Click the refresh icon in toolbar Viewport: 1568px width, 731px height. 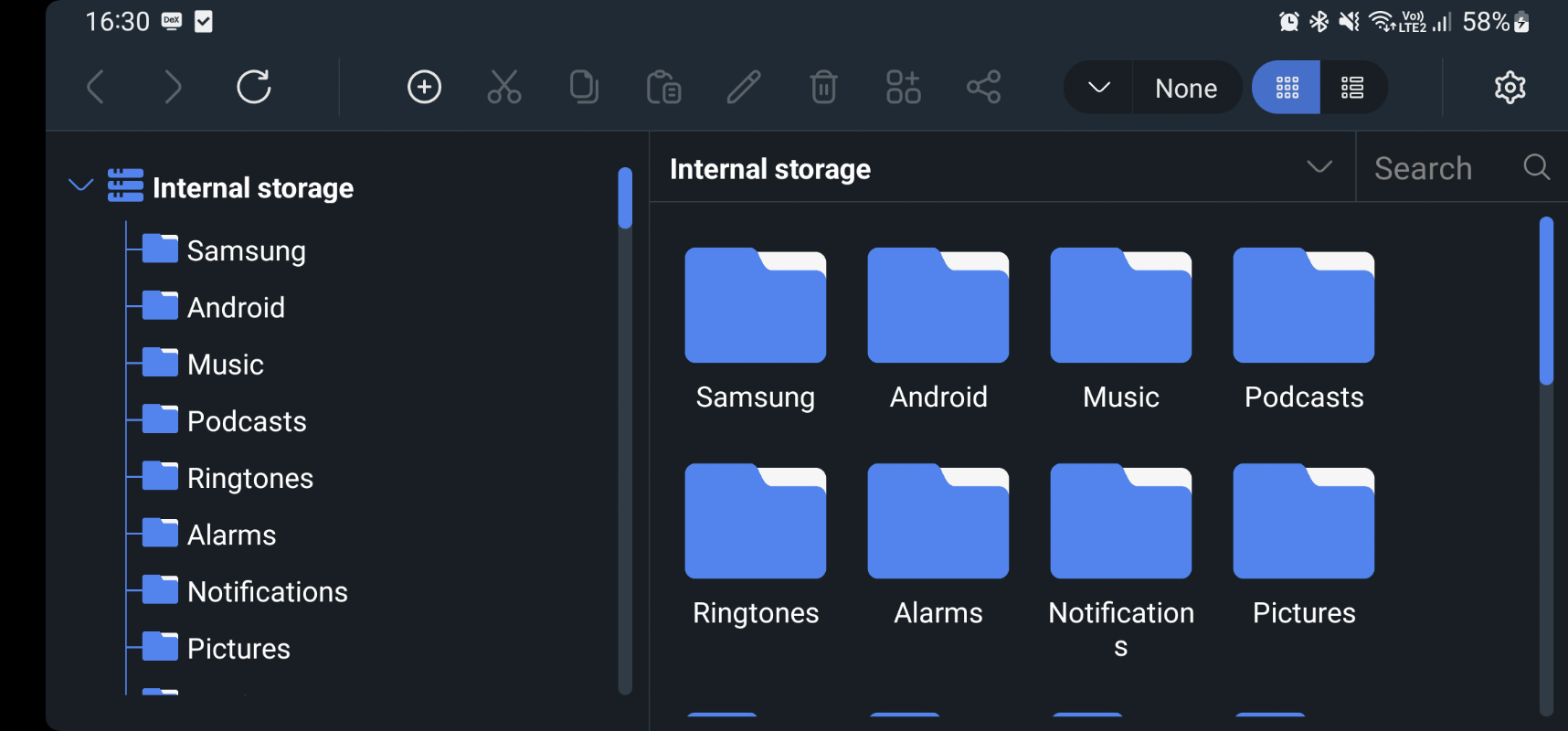pyautogui.click(x=254, y=88)
